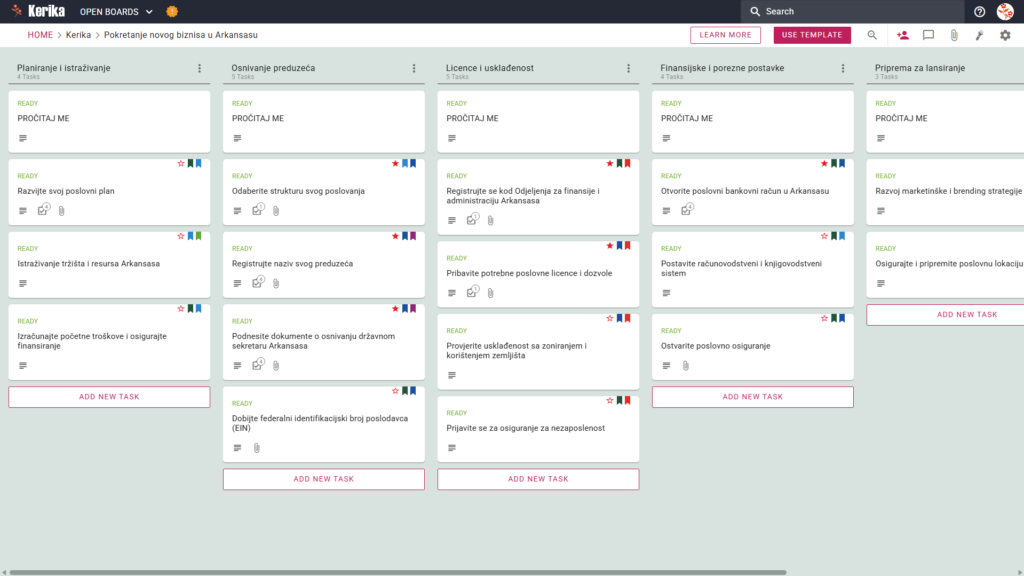This screenshot has width=1024, height=576.
Task: Open checklist icon on Odaberite strukturu svog poslovanja
Action: click(x=258, y=210)
